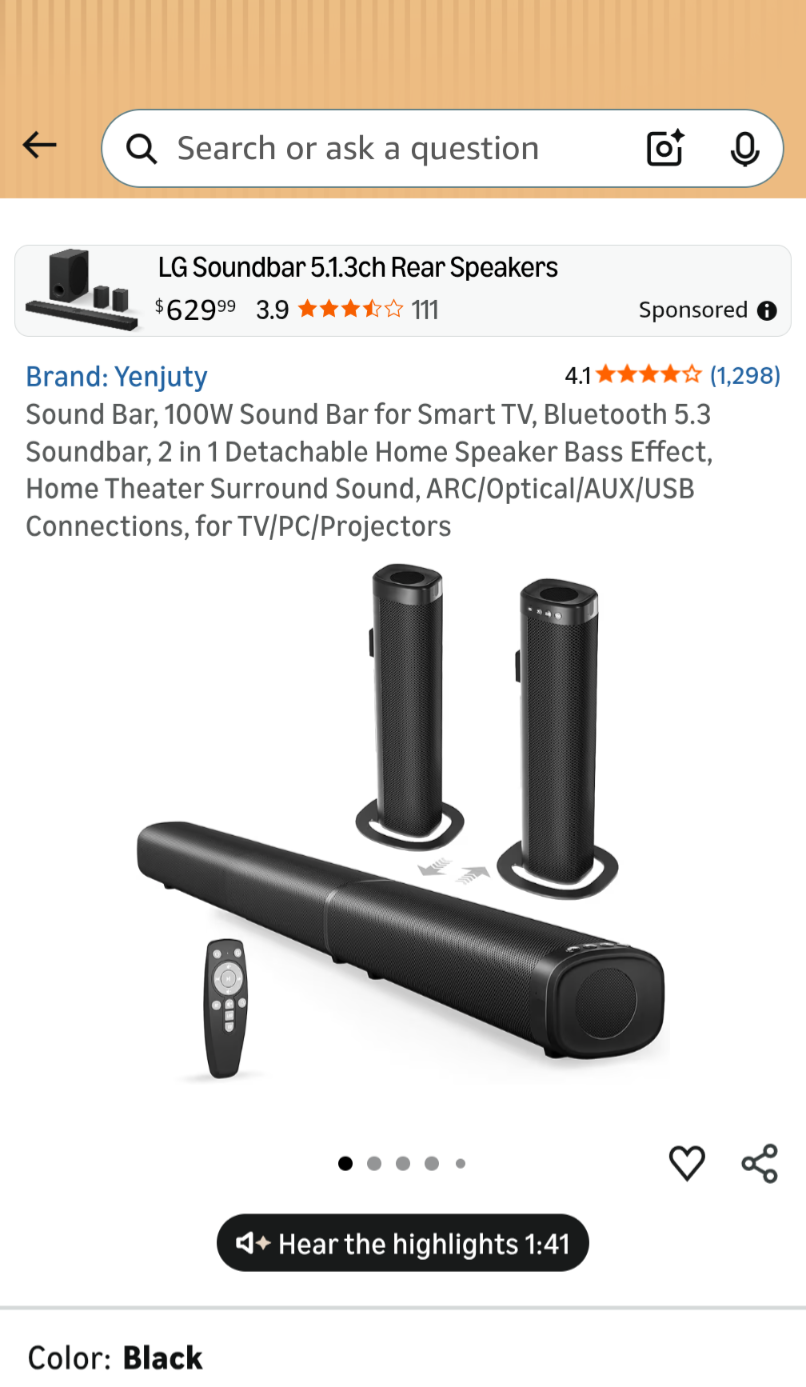Open the 1,298 reviews count link
Viewport: 806px width, 1387px height.
point(745,375)
